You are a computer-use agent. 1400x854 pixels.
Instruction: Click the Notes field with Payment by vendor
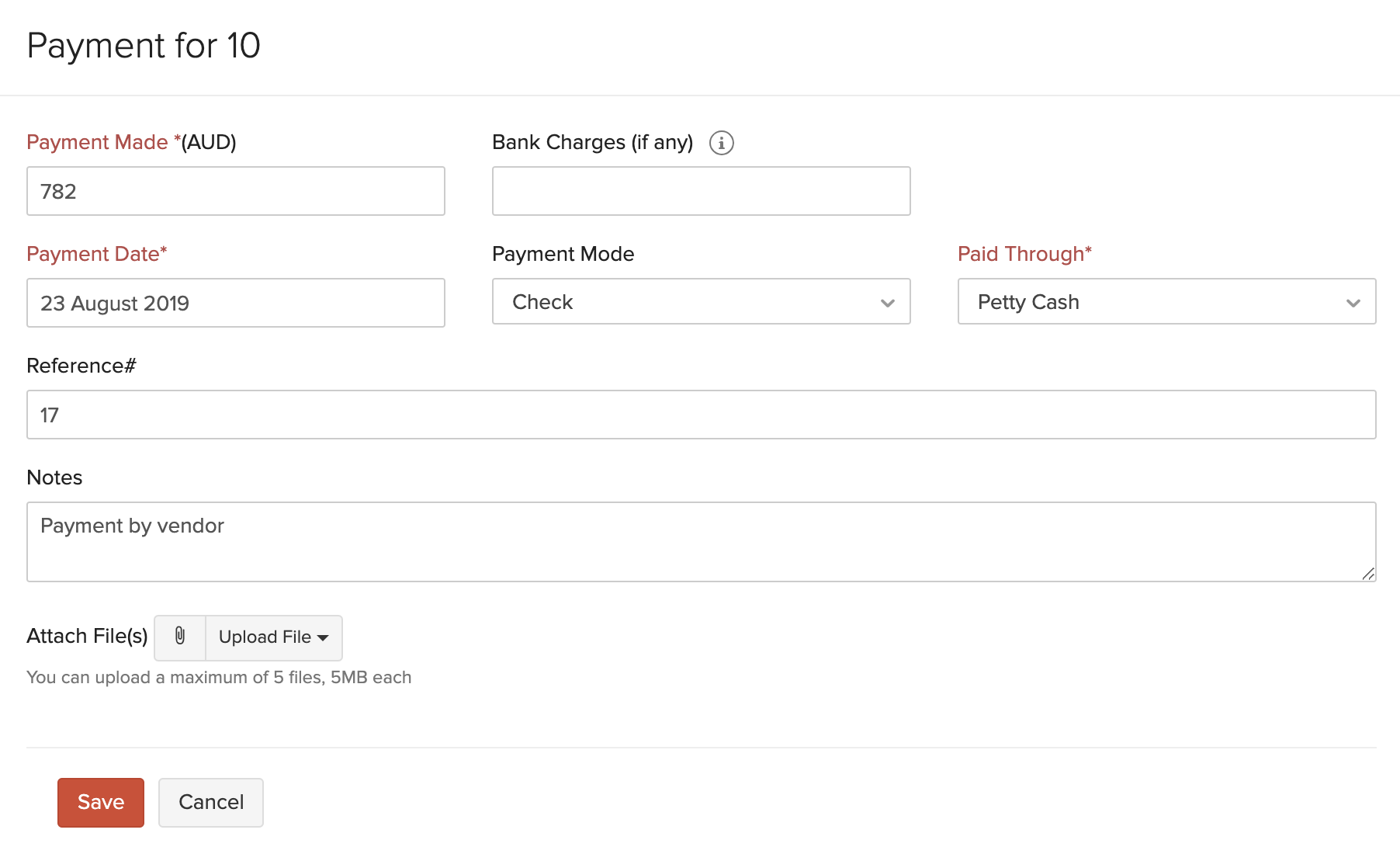701,541
